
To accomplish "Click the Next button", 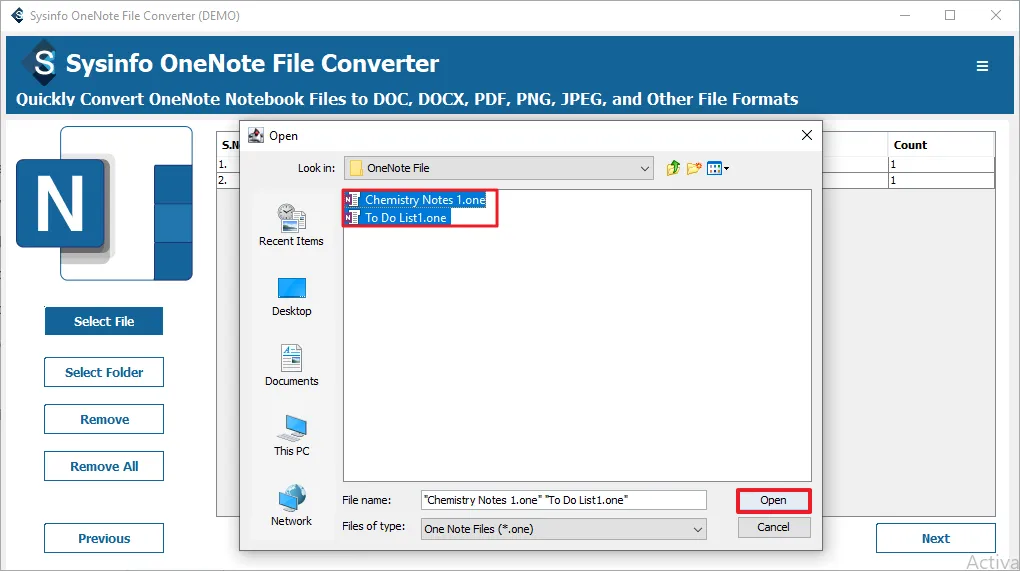I will (935, 538).
